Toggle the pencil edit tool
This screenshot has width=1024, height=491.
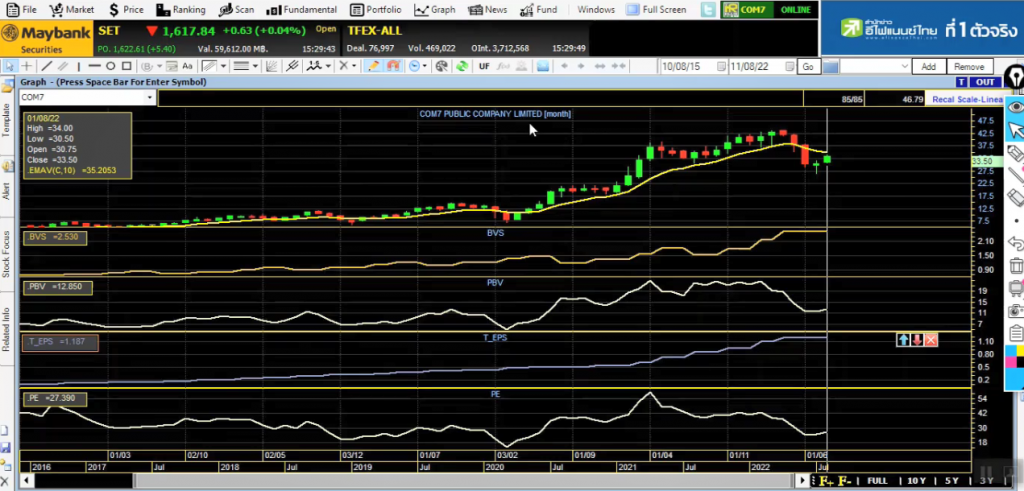(x=373, y=66)
